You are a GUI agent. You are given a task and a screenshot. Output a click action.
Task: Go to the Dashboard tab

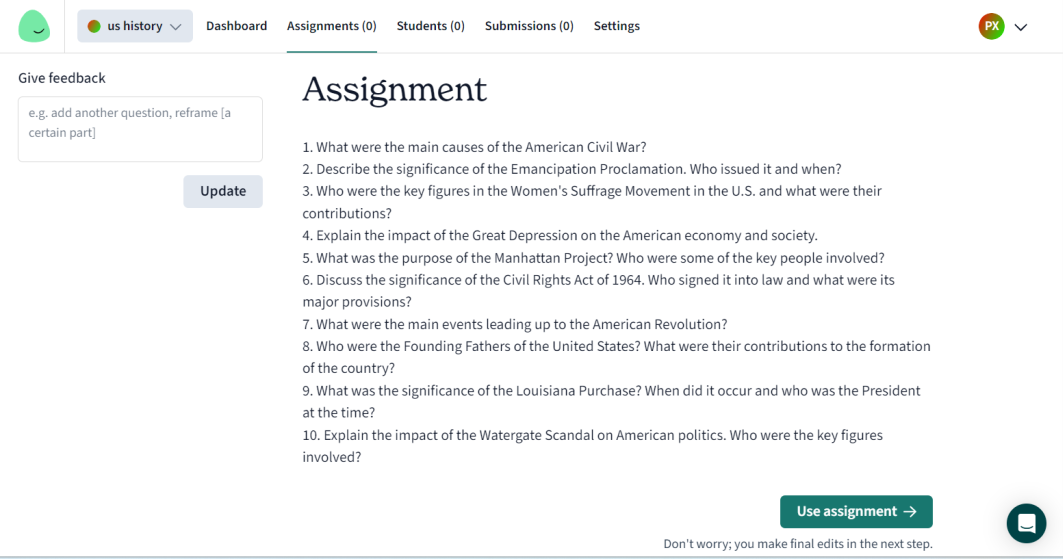237,26
